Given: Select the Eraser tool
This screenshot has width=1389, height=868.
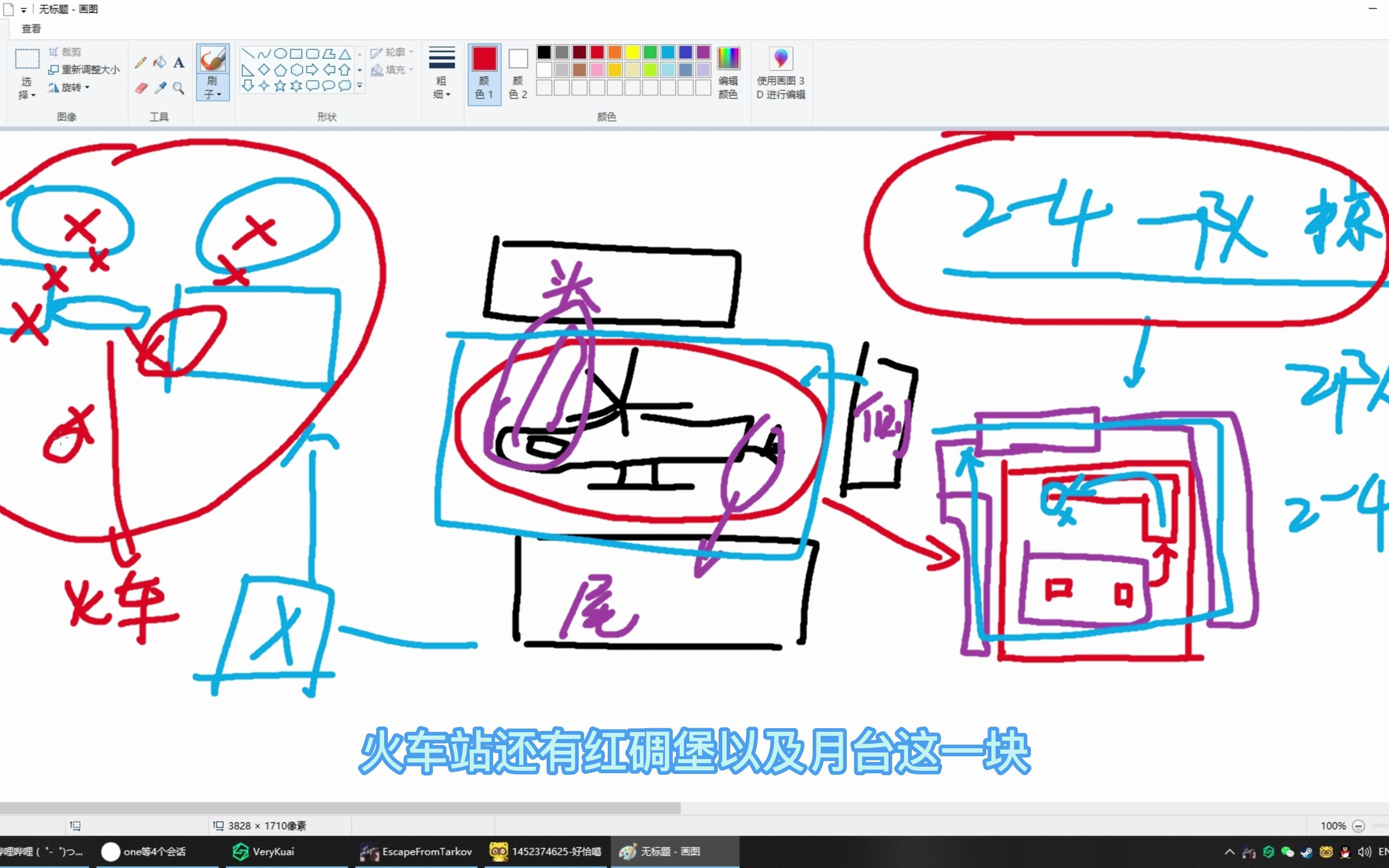Looking at the screenshot, I should click(141, 88).
